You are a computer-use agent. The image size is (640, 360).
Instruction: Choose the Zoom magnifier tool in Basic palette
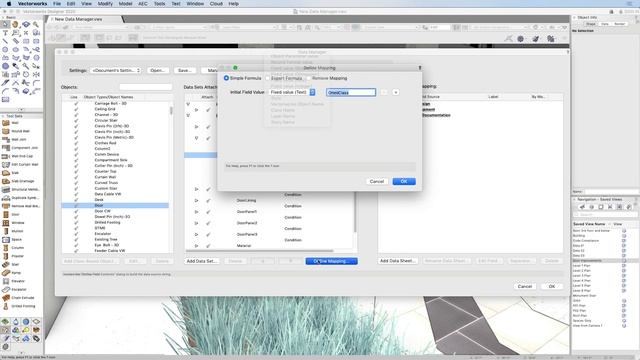click(x=36, y=24)
